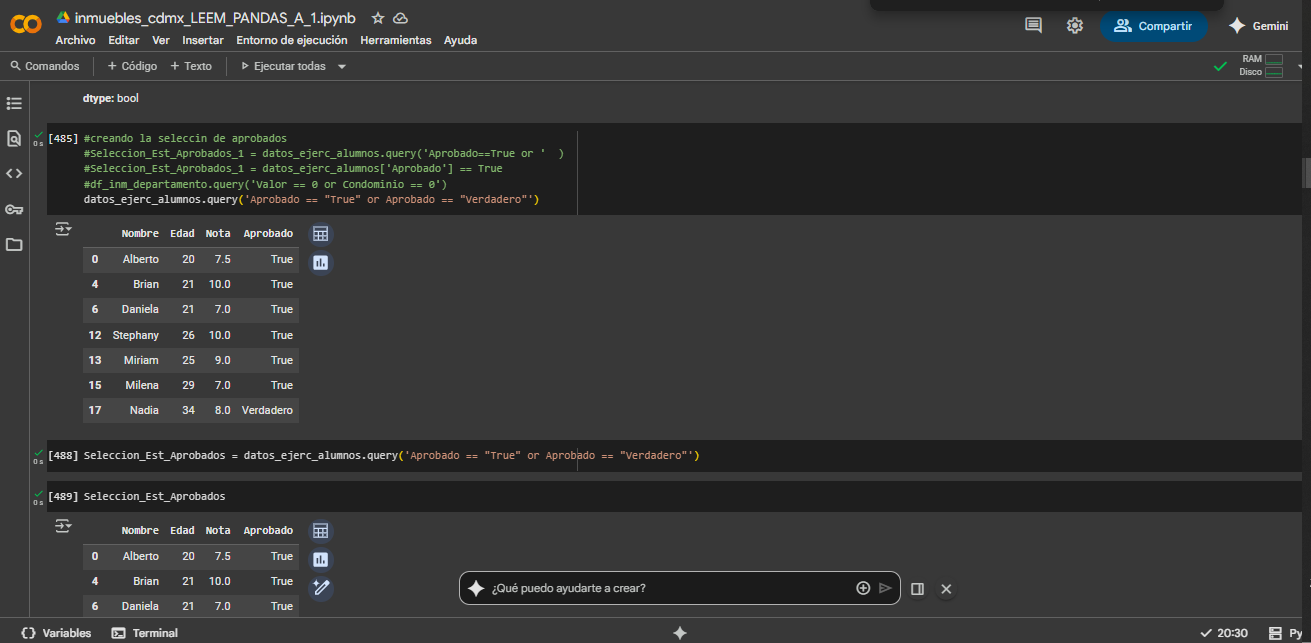The width and height of the screenshot is (1311, 643).
Task: Show the 20:30 execution status
Action: pos(1223,633)
